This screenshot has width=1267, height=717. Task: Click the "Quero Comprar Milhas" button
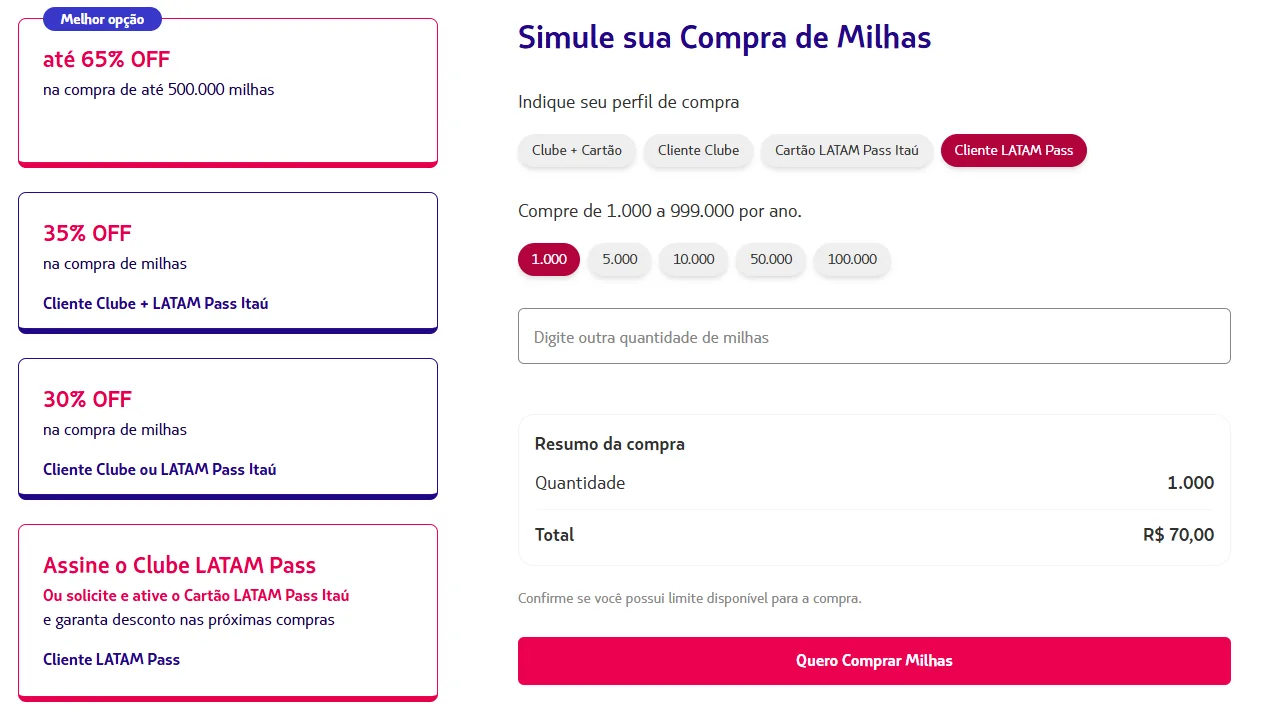(x=873, y=660)
